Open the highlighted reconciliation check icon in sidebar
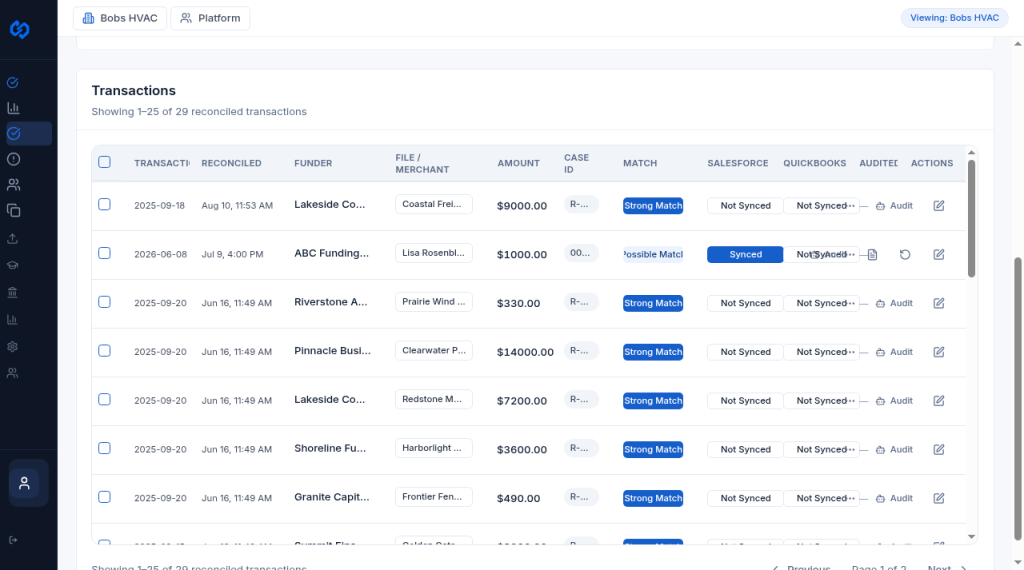This screenshot has width=1024, height=570. (14, 133)
